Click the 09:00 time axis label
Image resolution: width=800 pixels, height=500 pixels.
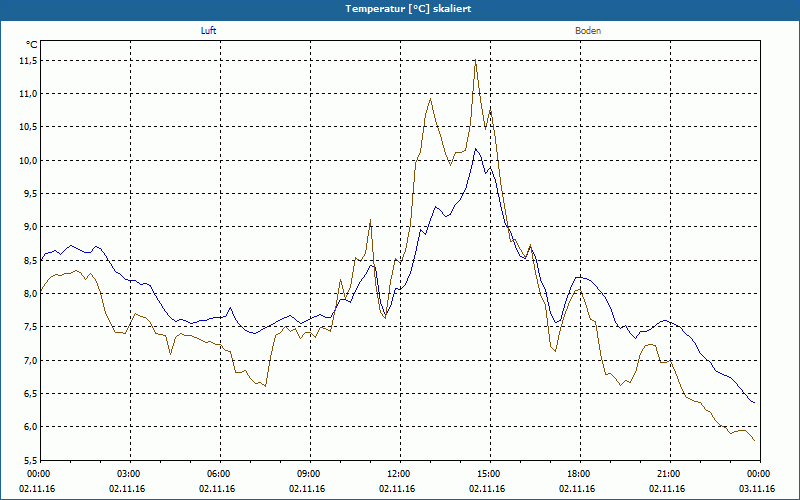pos(309,474)
